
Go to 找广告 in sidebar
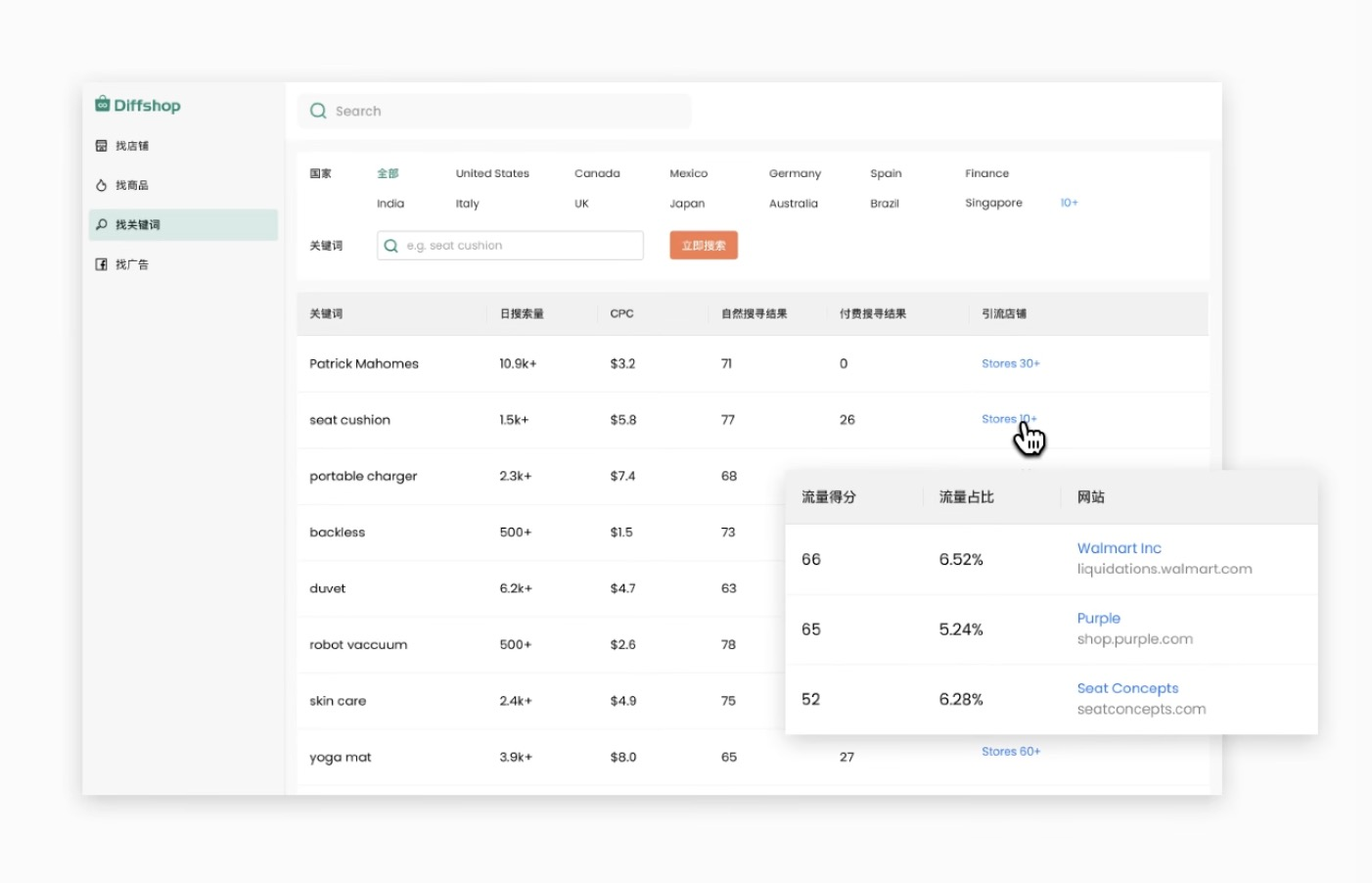pyautogui.click(x=132, y=264)
